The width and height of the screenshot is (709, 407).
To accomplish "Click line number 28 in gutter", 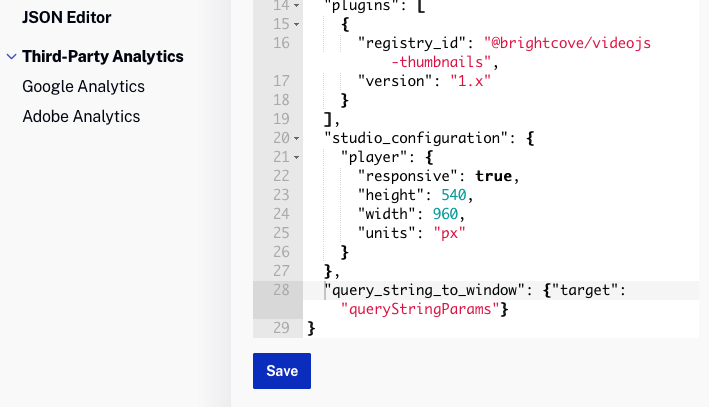I will [x=281, y=290].
